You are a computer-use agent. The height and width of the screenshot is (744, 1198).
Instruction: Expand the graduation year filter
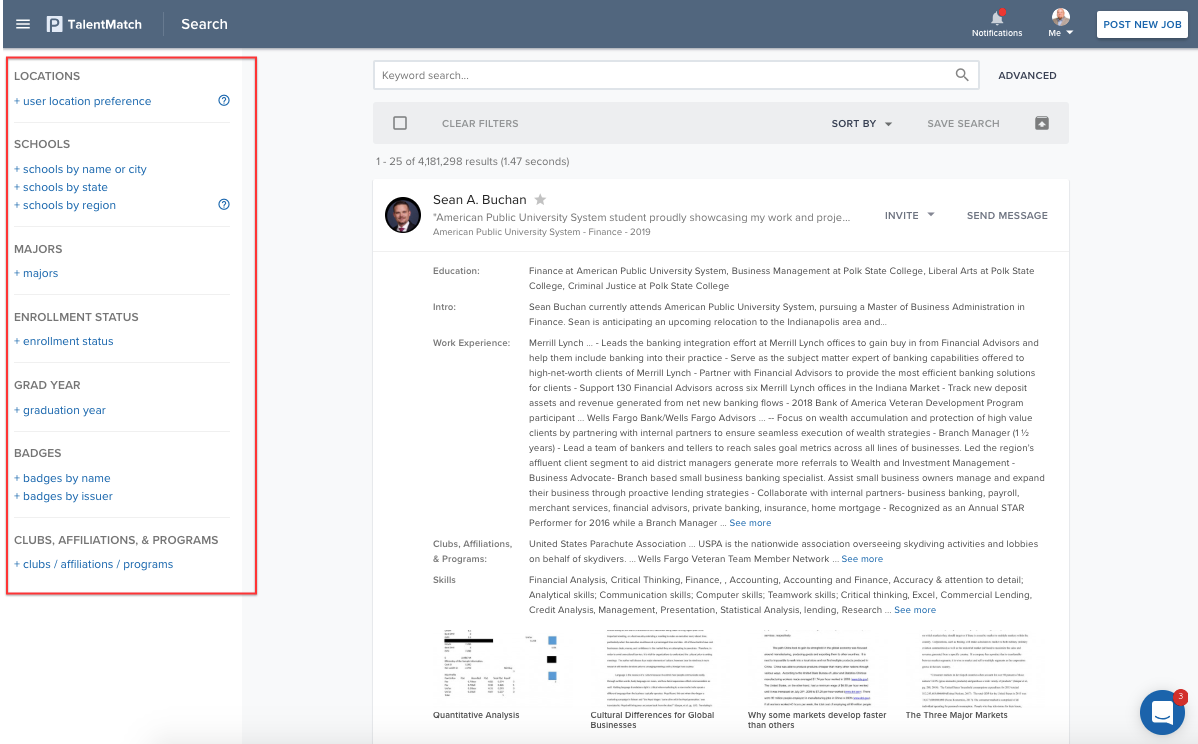click(x=60, y=410)
